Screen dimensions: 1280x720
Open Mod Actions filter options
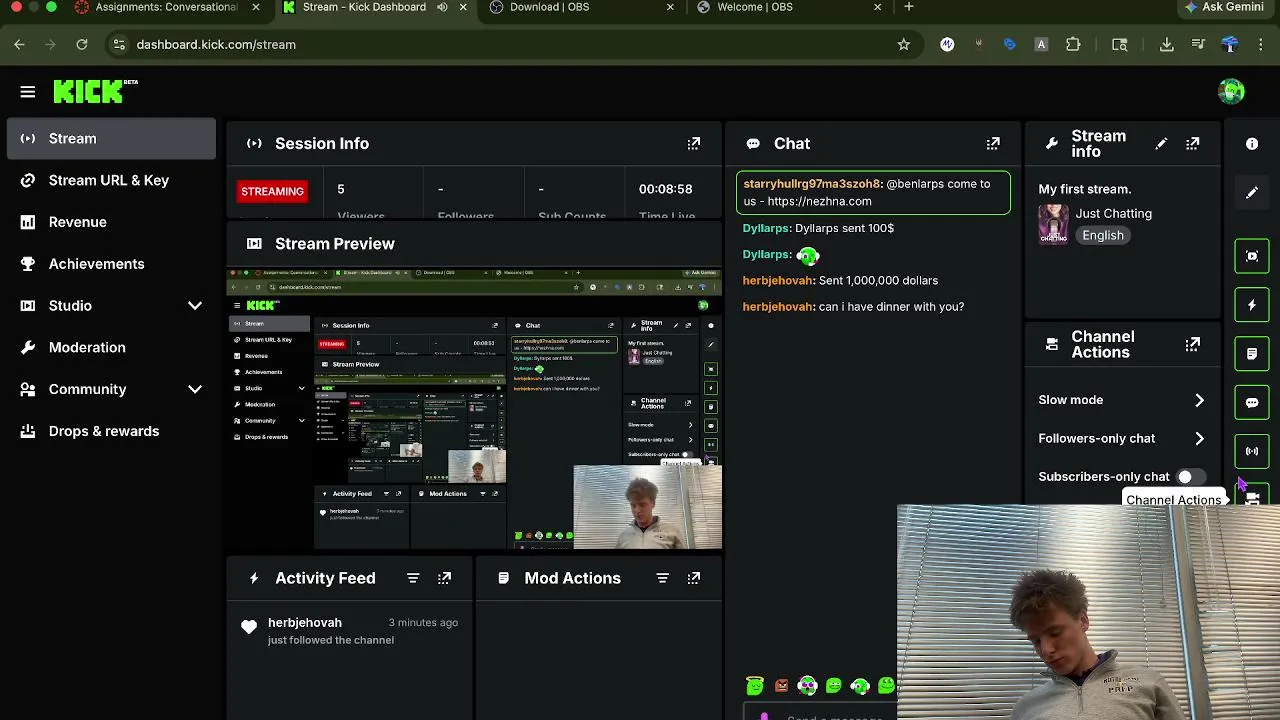tap(662, 578)
